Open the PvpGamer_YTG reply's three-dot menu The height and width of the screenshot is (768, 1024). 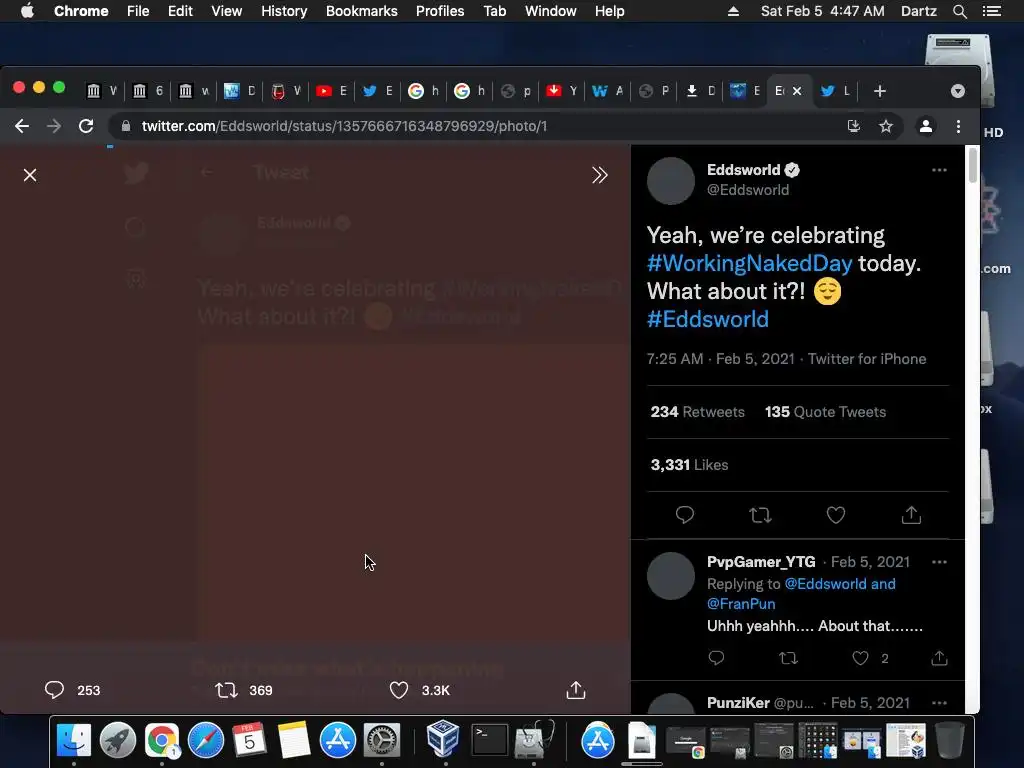pyautogui.click(x=939, y=562)
